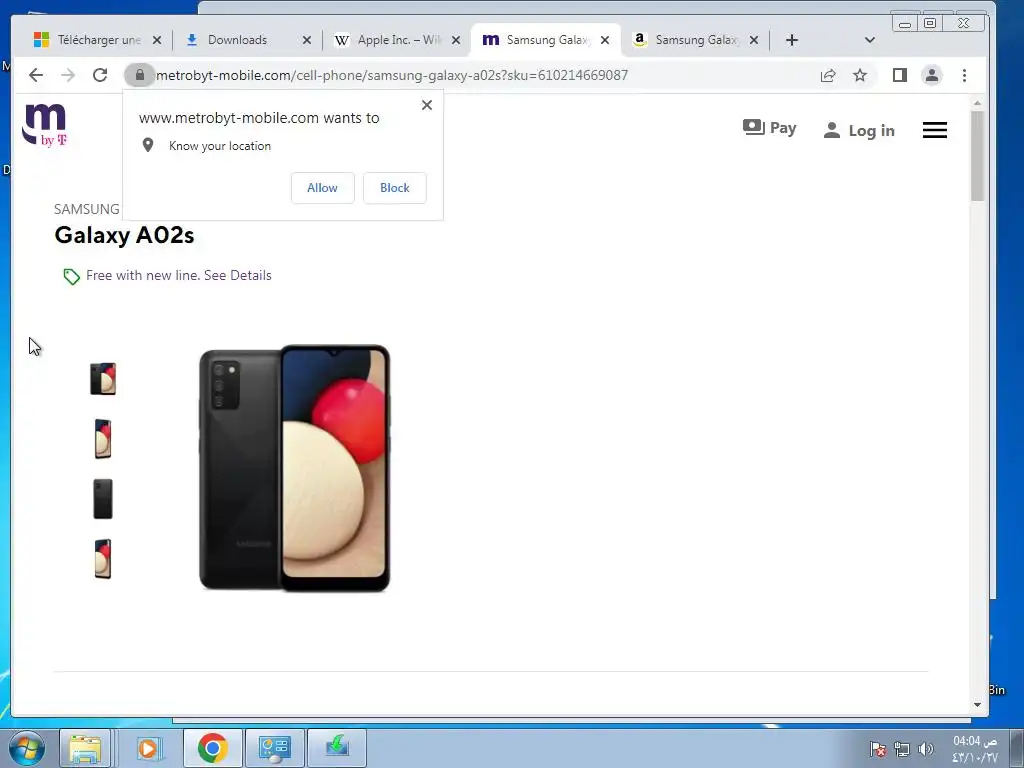Share this page via share icon
This screenshot has height=768, width=1024.
tap(828, 75)
